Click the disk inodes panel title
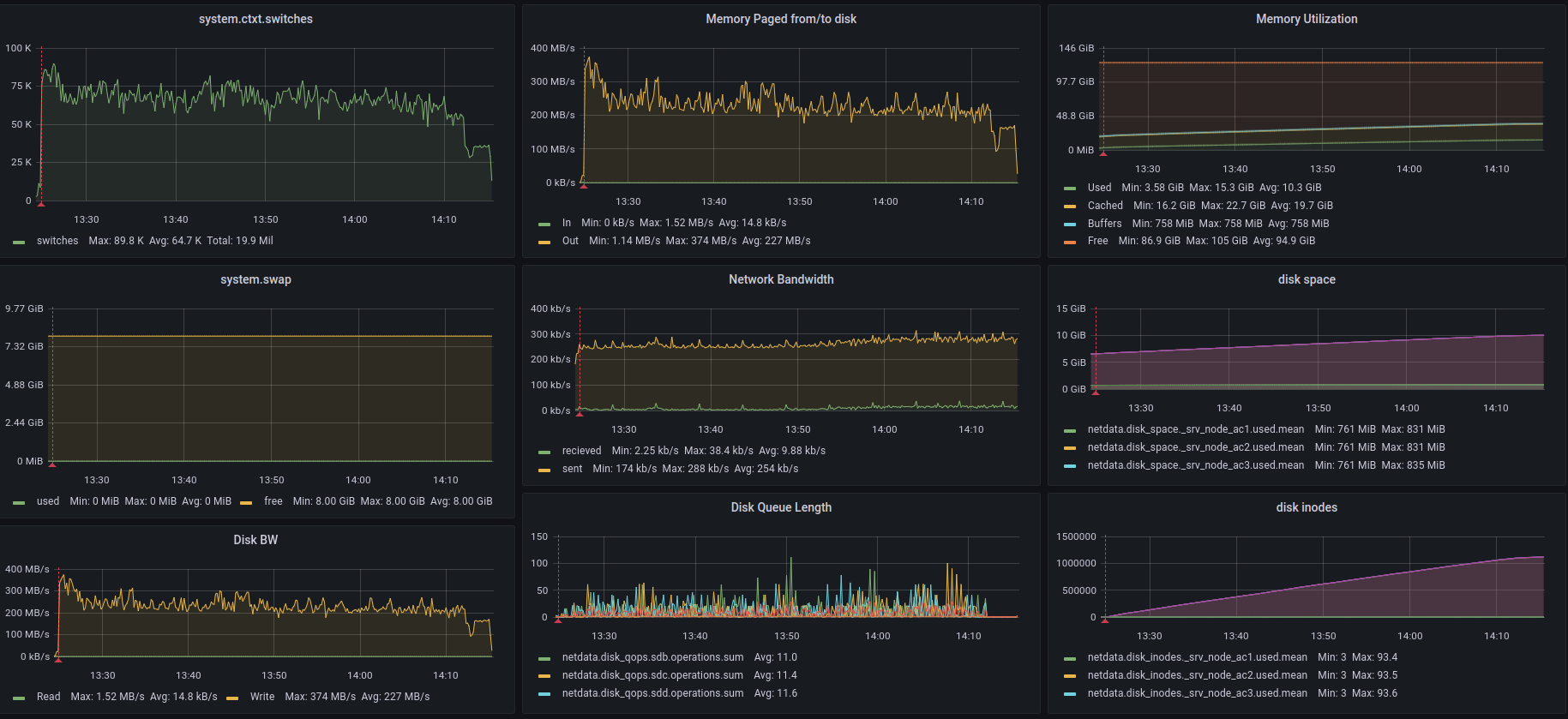 coord(1306,507)
